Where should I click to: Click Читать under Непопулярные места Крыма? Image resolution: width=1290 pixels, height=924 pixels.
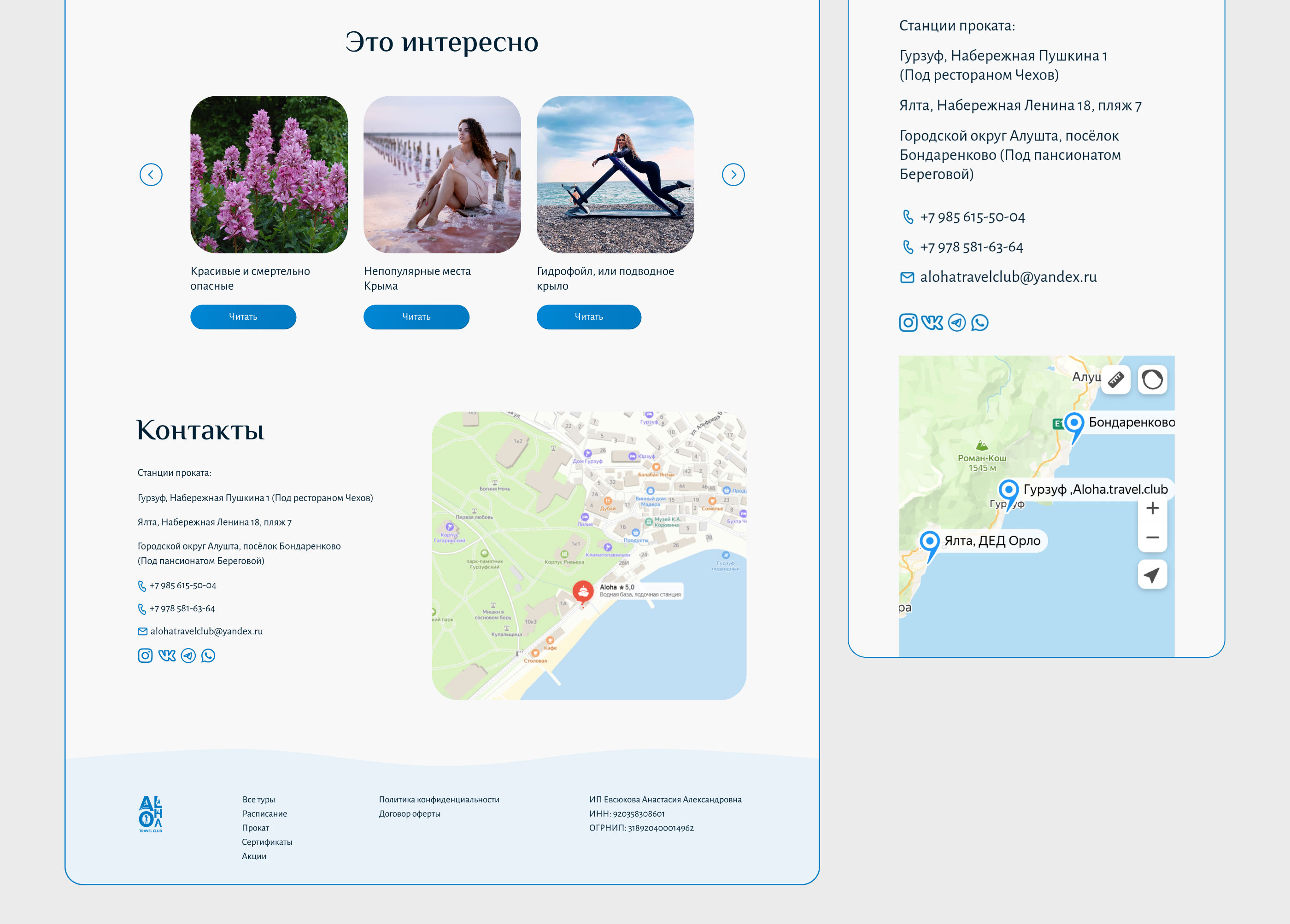(416, 317)
